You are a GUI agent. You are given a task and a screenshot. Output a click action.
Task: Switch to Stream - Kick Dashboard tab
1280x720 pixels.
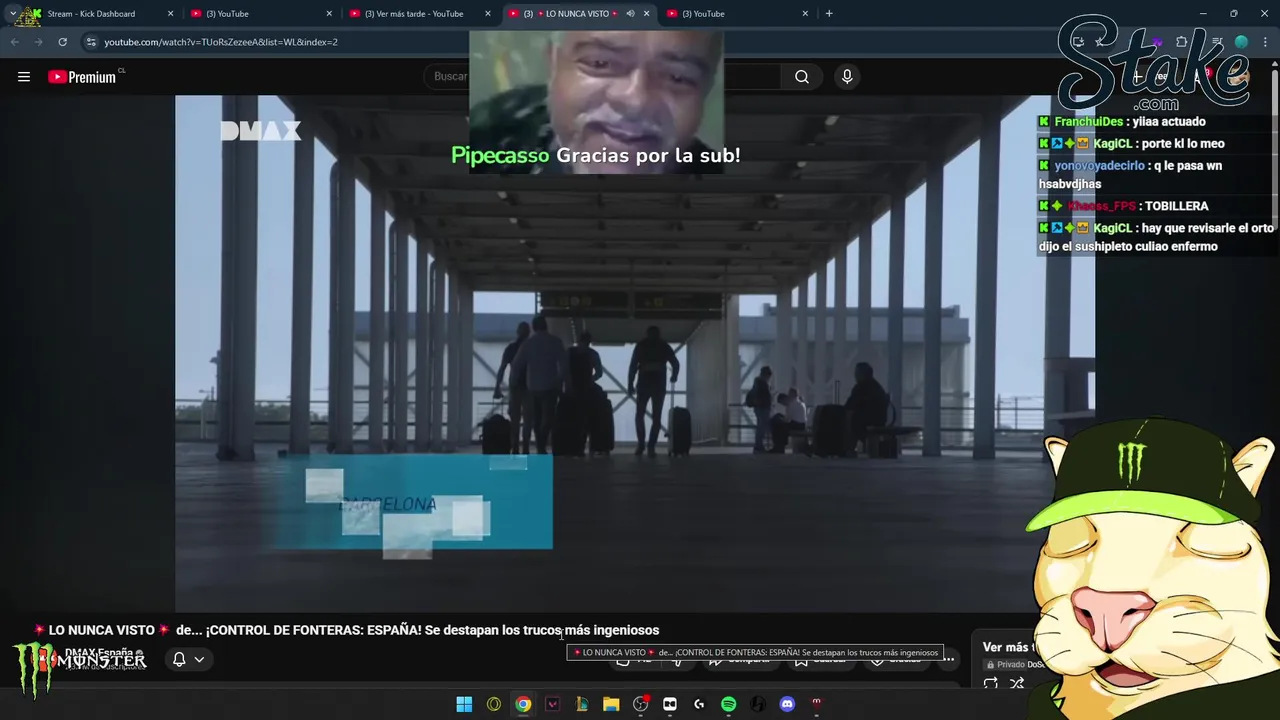click(x=100, y=14)
